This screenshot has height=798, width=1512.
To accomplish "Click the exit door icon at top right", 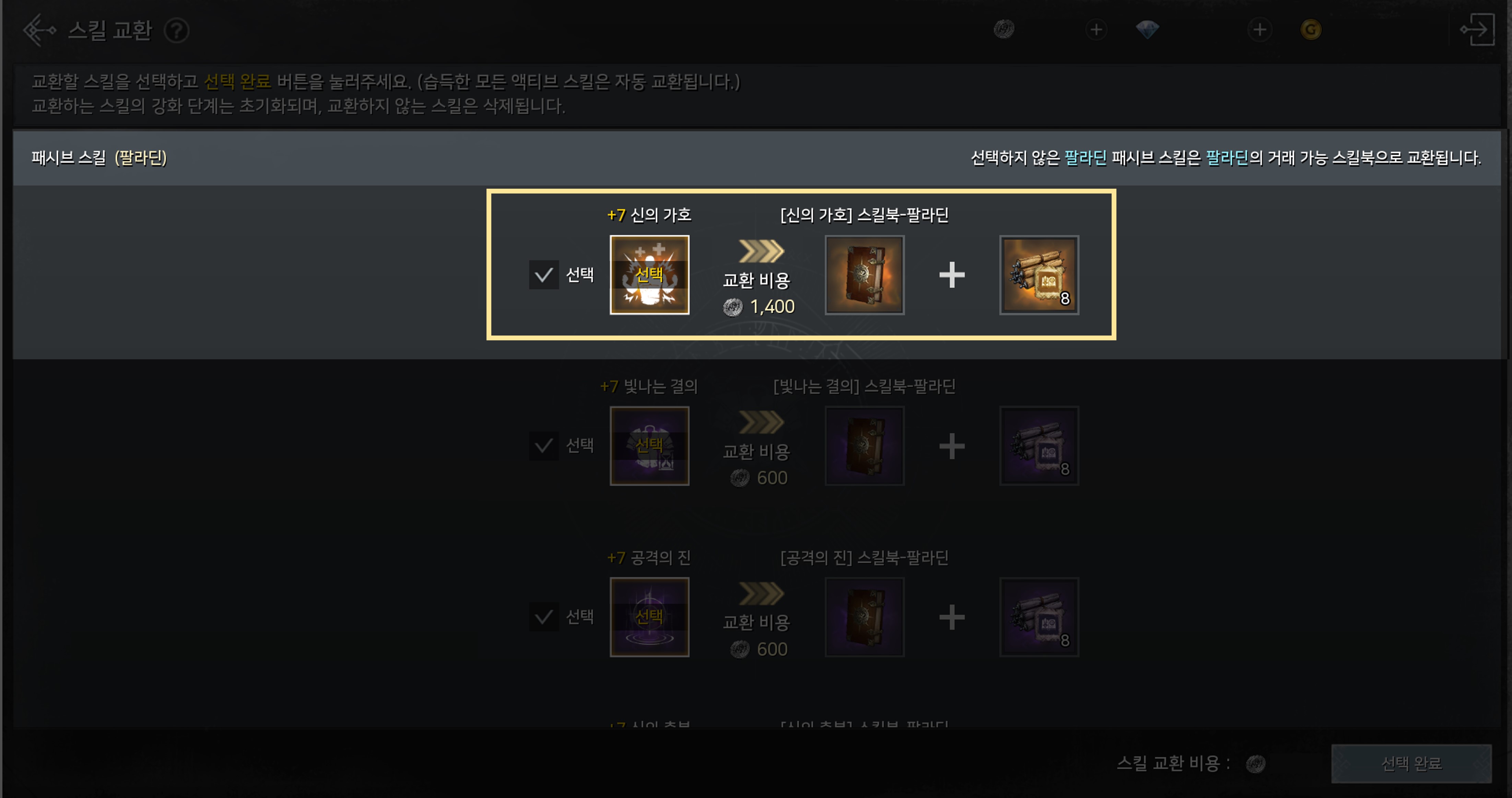I will 1477,30.
